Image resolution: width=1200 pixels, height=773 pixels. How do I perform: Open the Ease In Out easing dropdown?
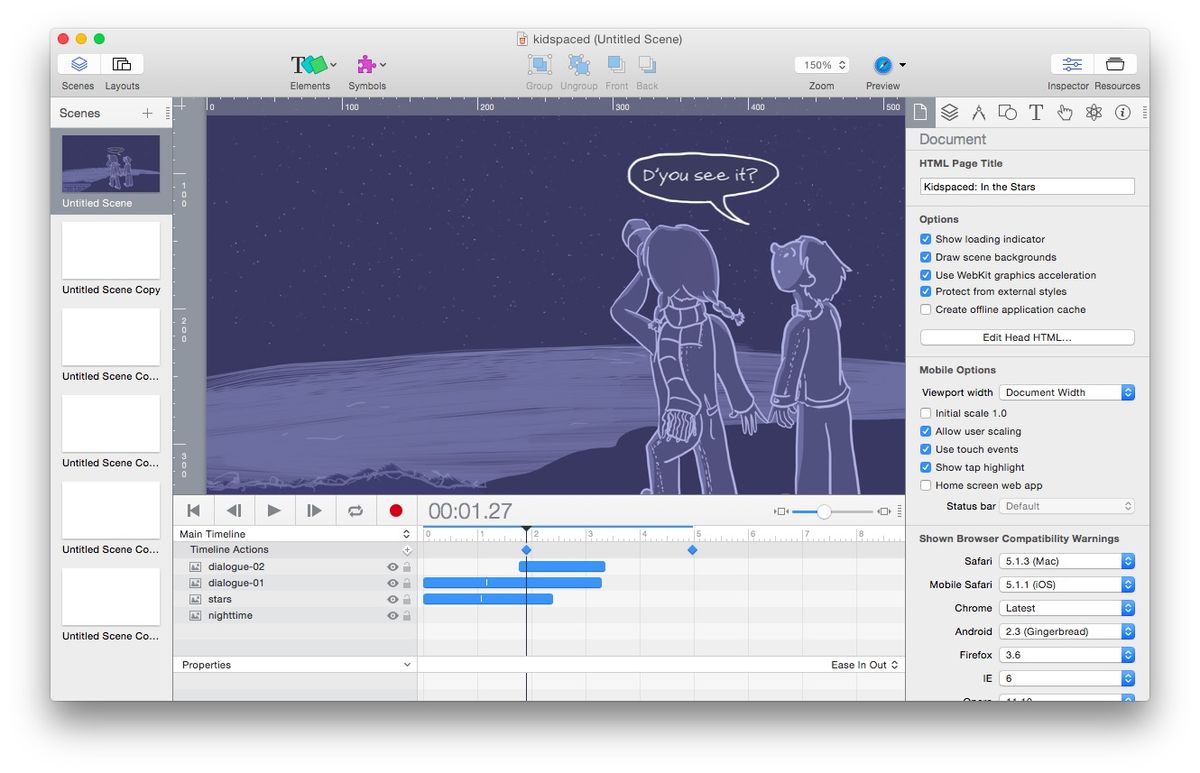point(860,664)
